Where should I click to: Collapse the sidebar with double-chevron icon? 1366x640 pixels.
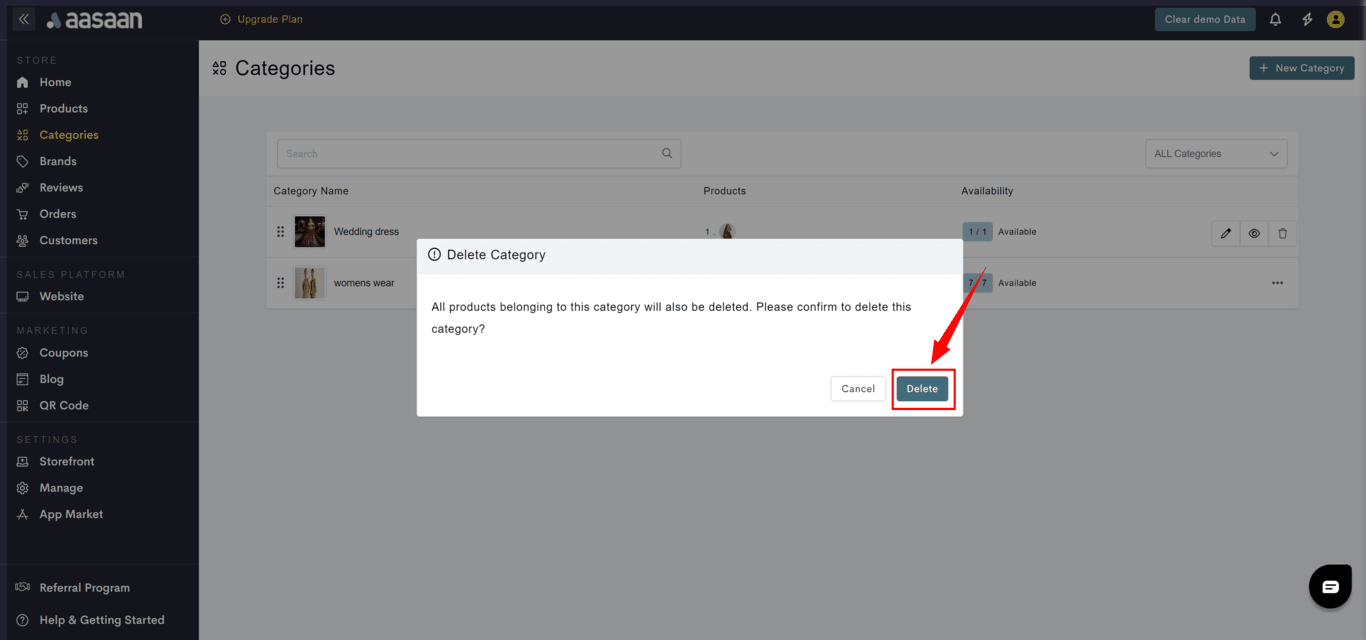click(x=24, y=19)
